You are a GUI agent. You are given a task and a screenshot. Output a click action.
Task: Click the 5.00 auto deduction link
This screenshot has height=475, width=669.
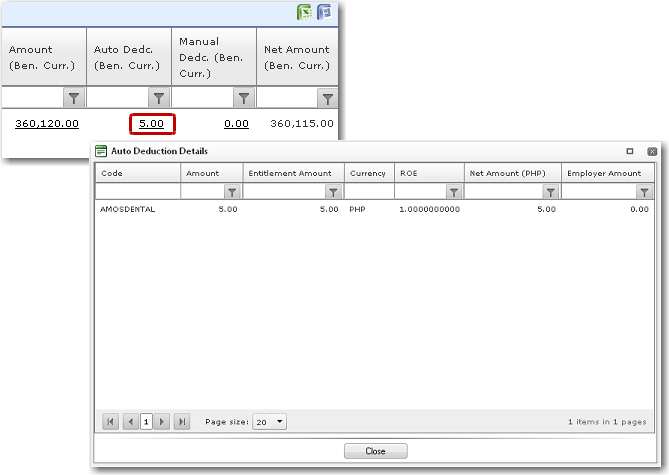coord(151,123)
